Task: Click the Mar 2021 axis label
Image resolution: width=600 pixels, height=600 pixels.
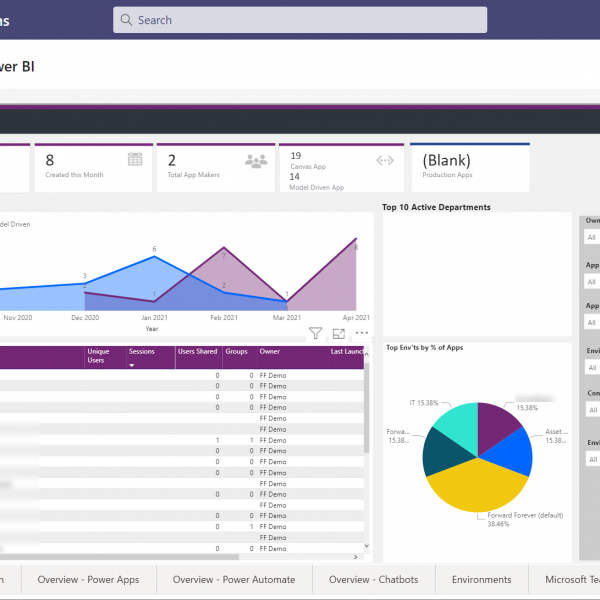Action: pyautogui.click(x=287, y=318)
